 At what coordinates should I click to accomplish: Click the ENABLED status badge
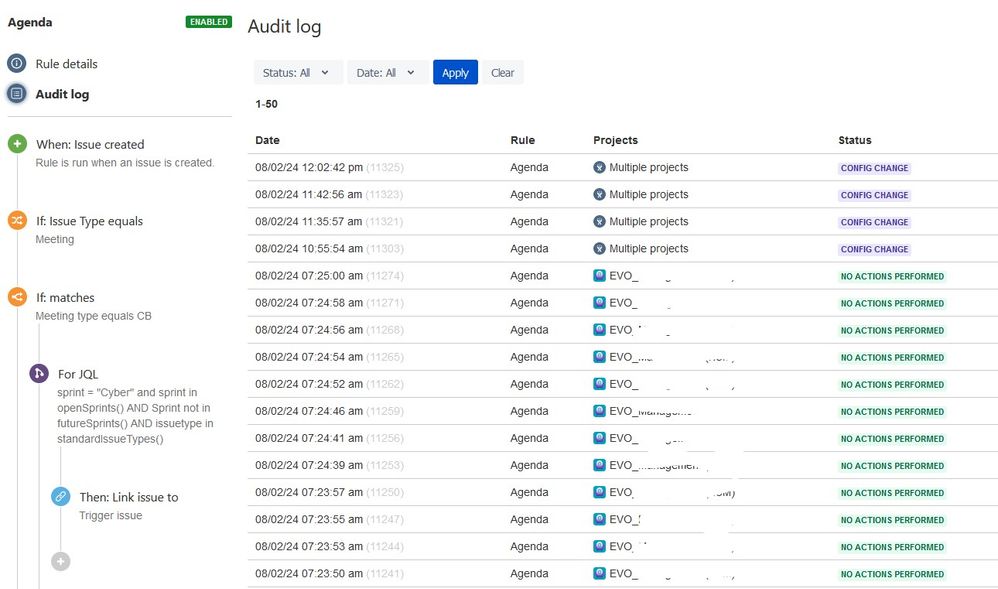[209, 22]
